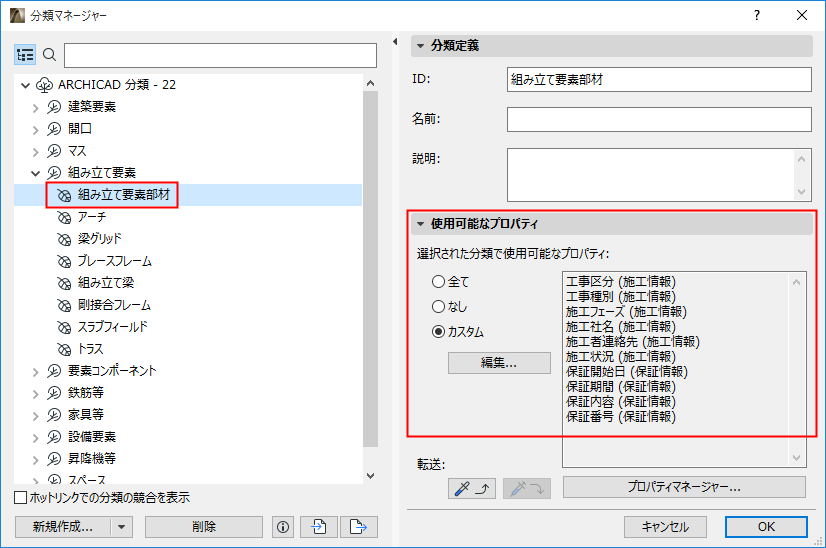
Task: Select 保証番号 (保証情報) in property list
Action: [x=621, y=417]
